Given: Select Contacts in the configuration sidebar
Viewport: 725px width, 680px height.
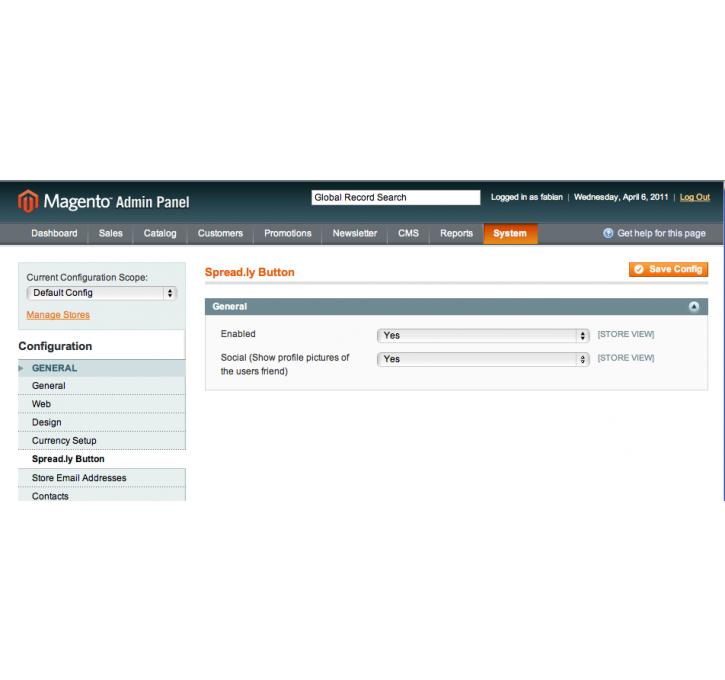Looking at the screenshot, I should tap(102, 495).
